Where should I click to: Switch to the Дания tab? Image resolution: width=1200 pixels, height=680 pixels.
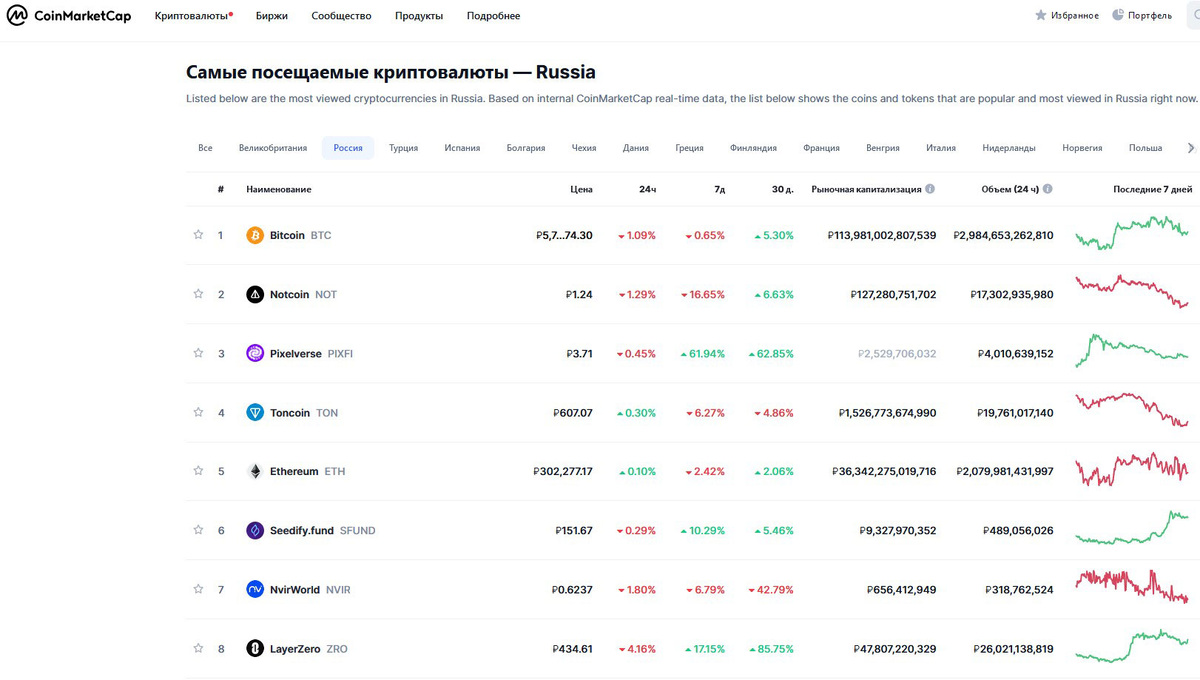pyautogui.click(x=635, y=148)
